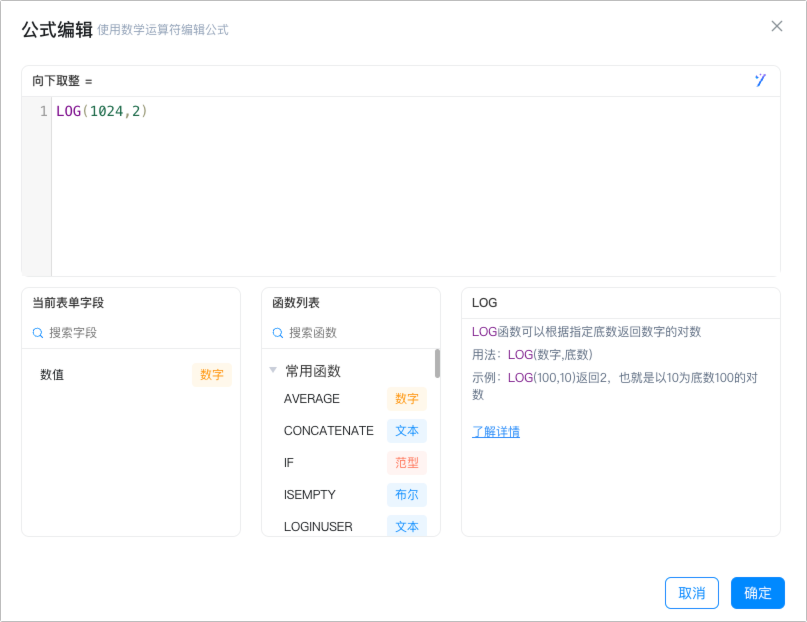Click the function list scrollbar thumb
Screen dimensions: 807x622
coord(437,363)
